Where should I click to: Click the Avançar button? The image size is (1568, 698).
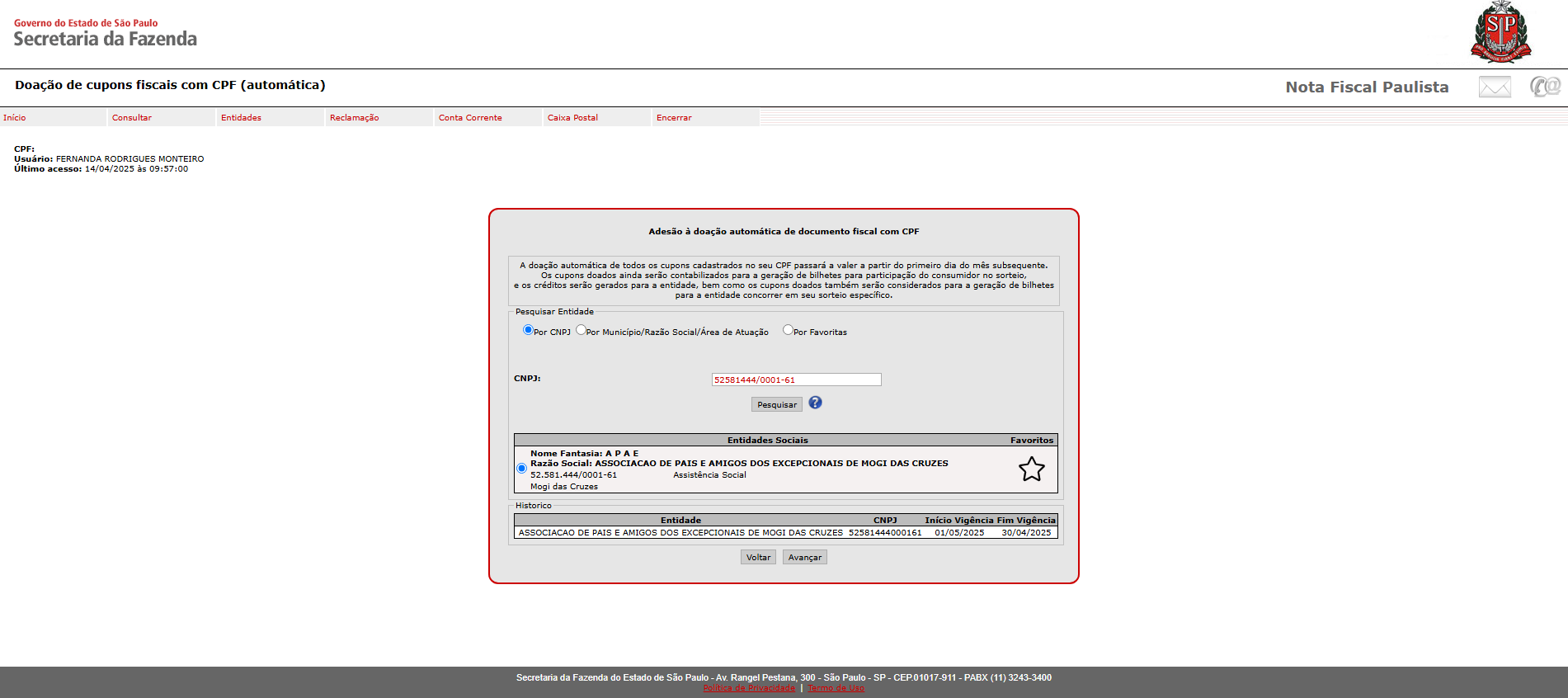click(804, 558)
